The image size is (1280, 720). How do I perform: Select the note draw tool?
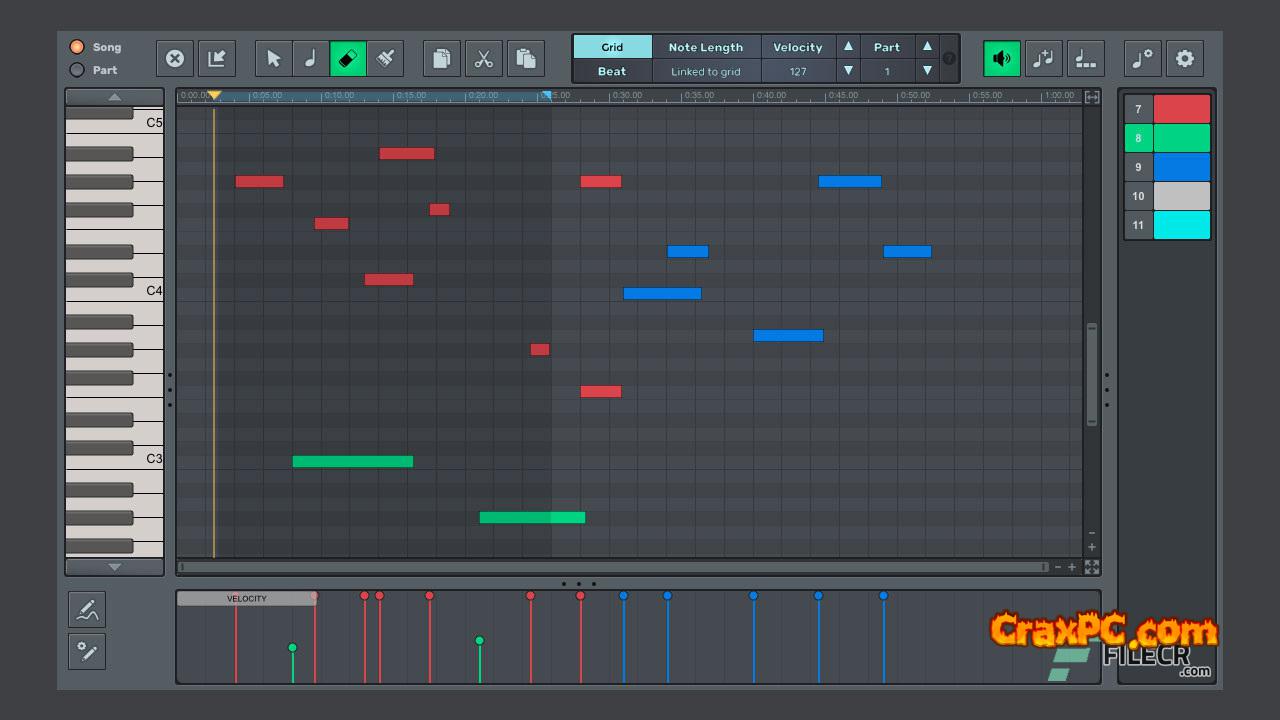pyautogui.click(x=310, y=59)
